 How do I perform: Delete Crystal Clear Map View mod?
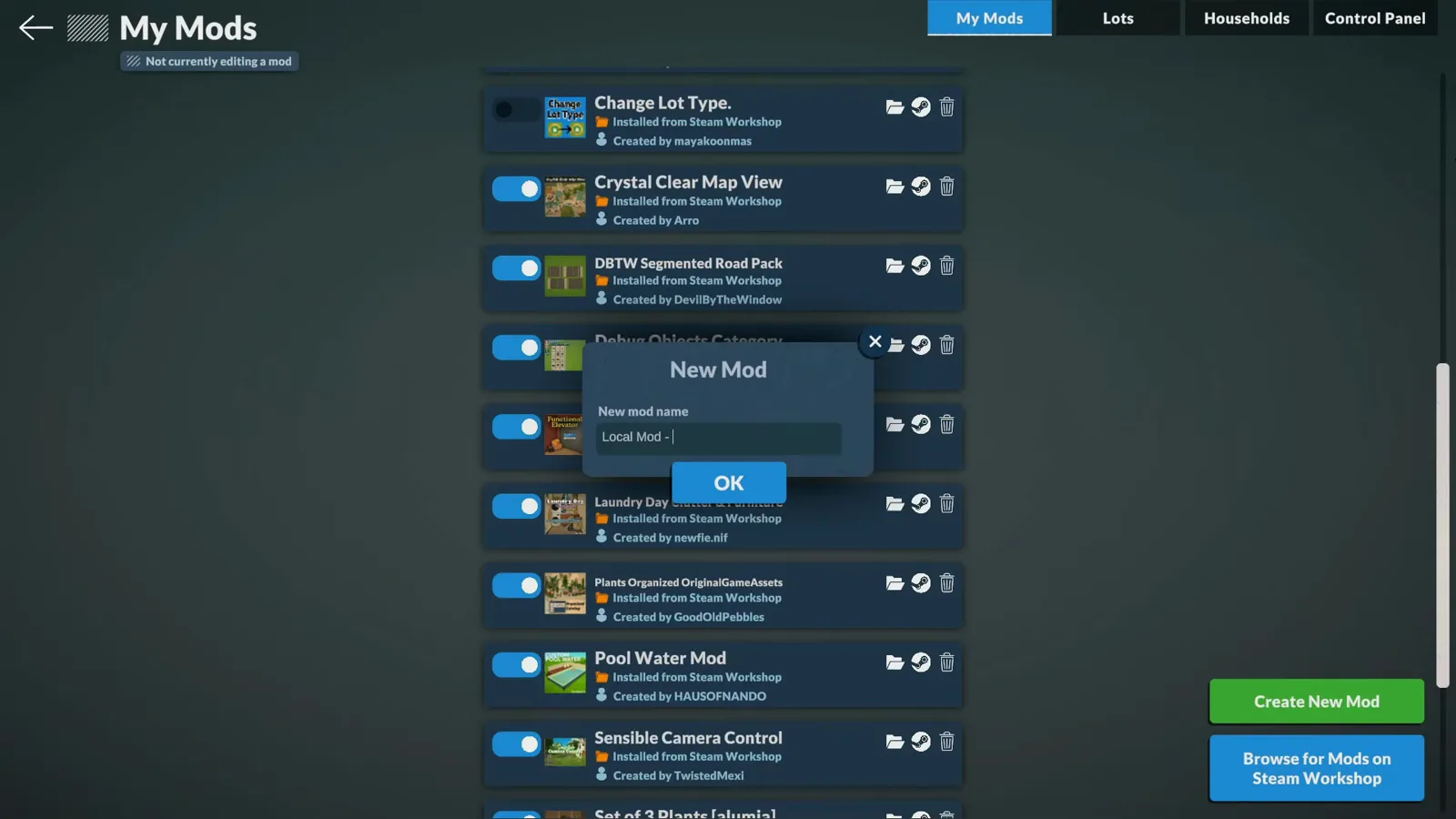946,187
